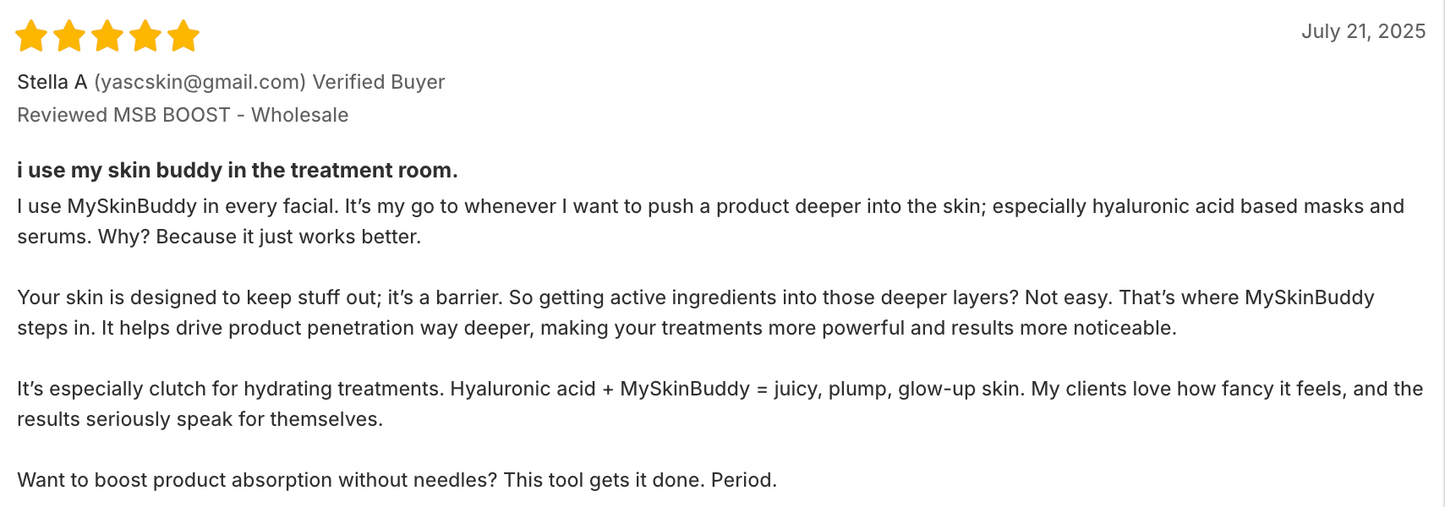The image size is (1445, 507).
Task: Click the second rating star
Action: 70,37
